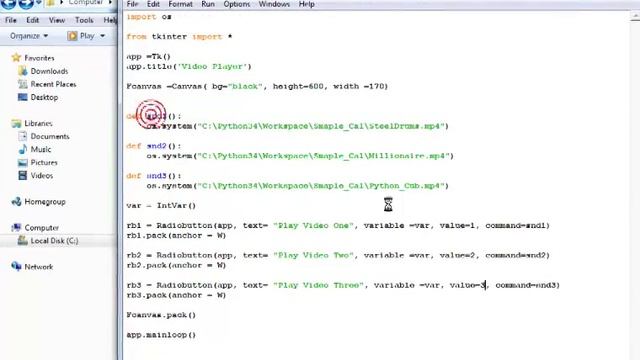Click the Computer icon in sidebar
640x360 pixels.
point(16,227)
